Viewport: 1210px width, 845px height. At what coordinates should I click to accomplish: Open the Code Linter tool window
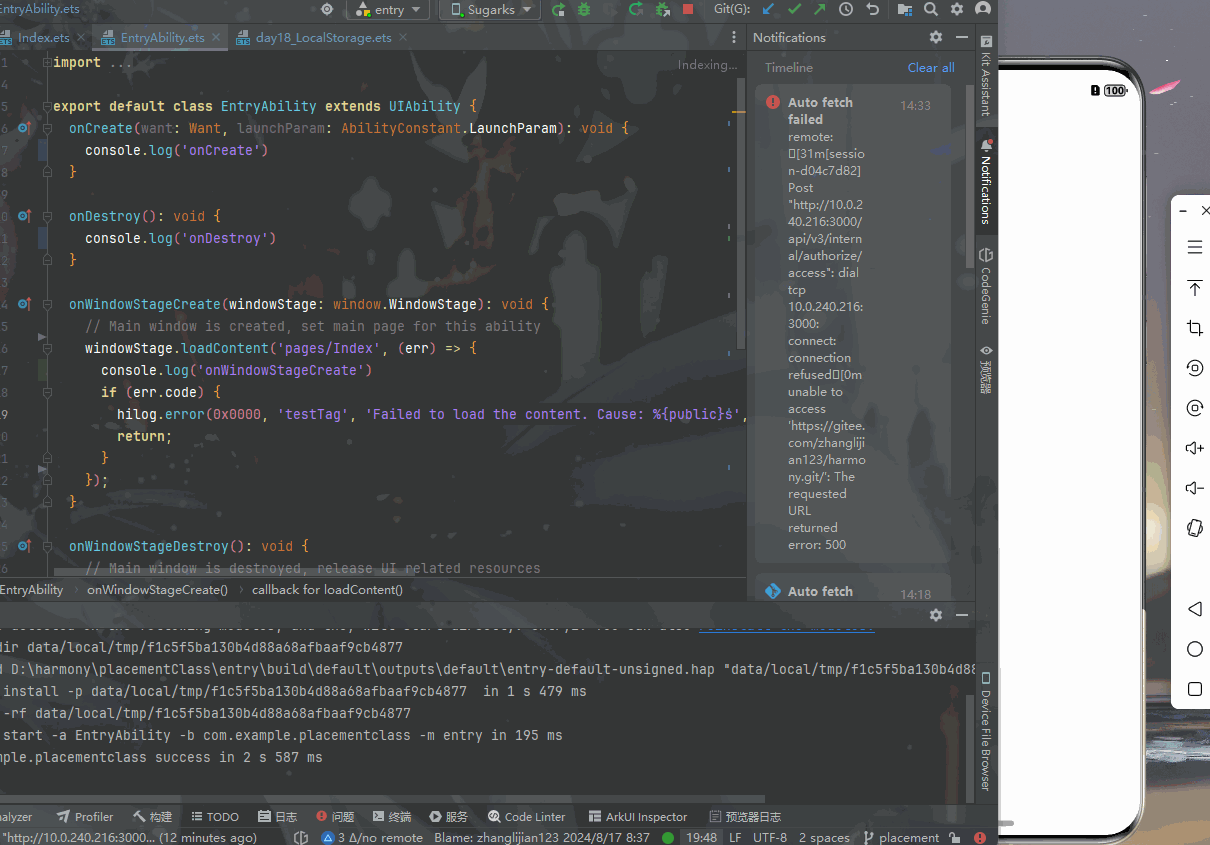tap(527, 817)
